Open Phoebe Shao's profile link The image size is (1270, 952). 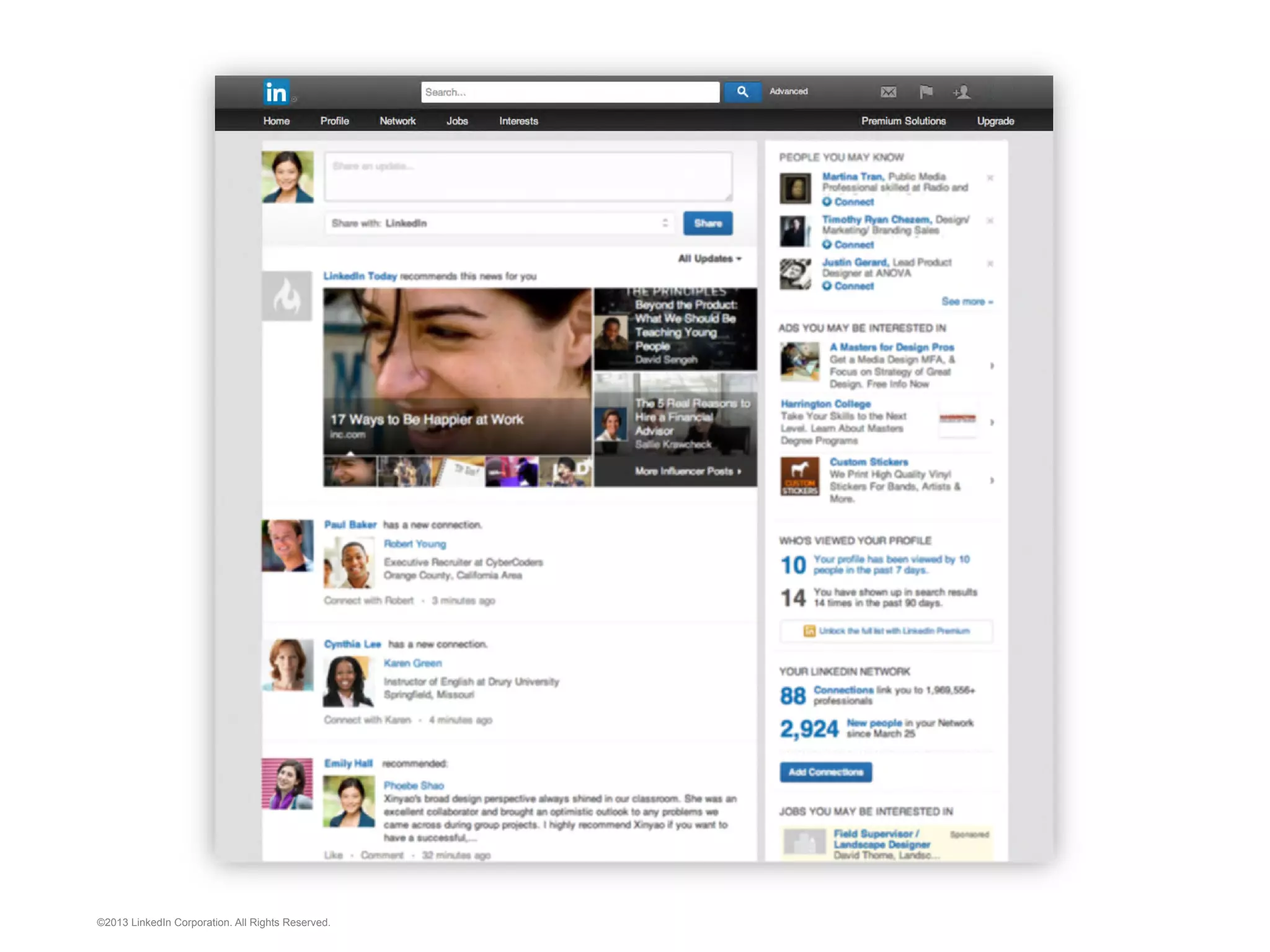click(414, 785)
